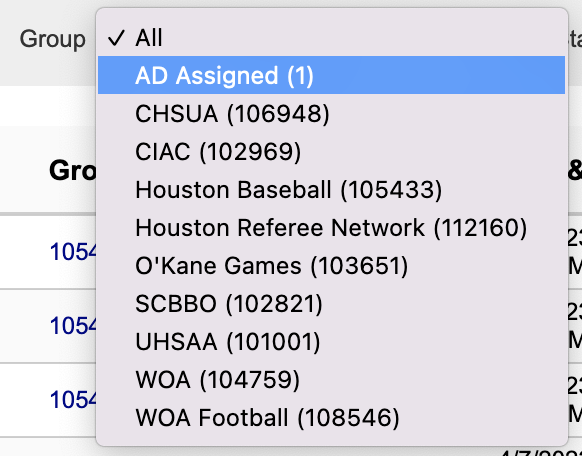This screenshot has width=582, height=456.
Task: Select CHSUA (106948) from the list
Action: pyautogui.click(x=331, y=114)
